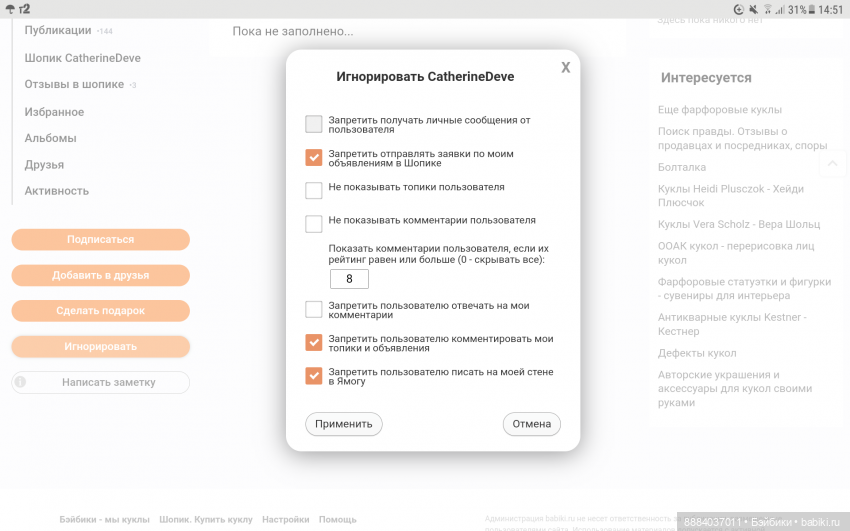This screenshot has width=850, height=531.
Task: Check box forbidding replies to my comments
Action: pyautogui.click(x=314, y=309)
